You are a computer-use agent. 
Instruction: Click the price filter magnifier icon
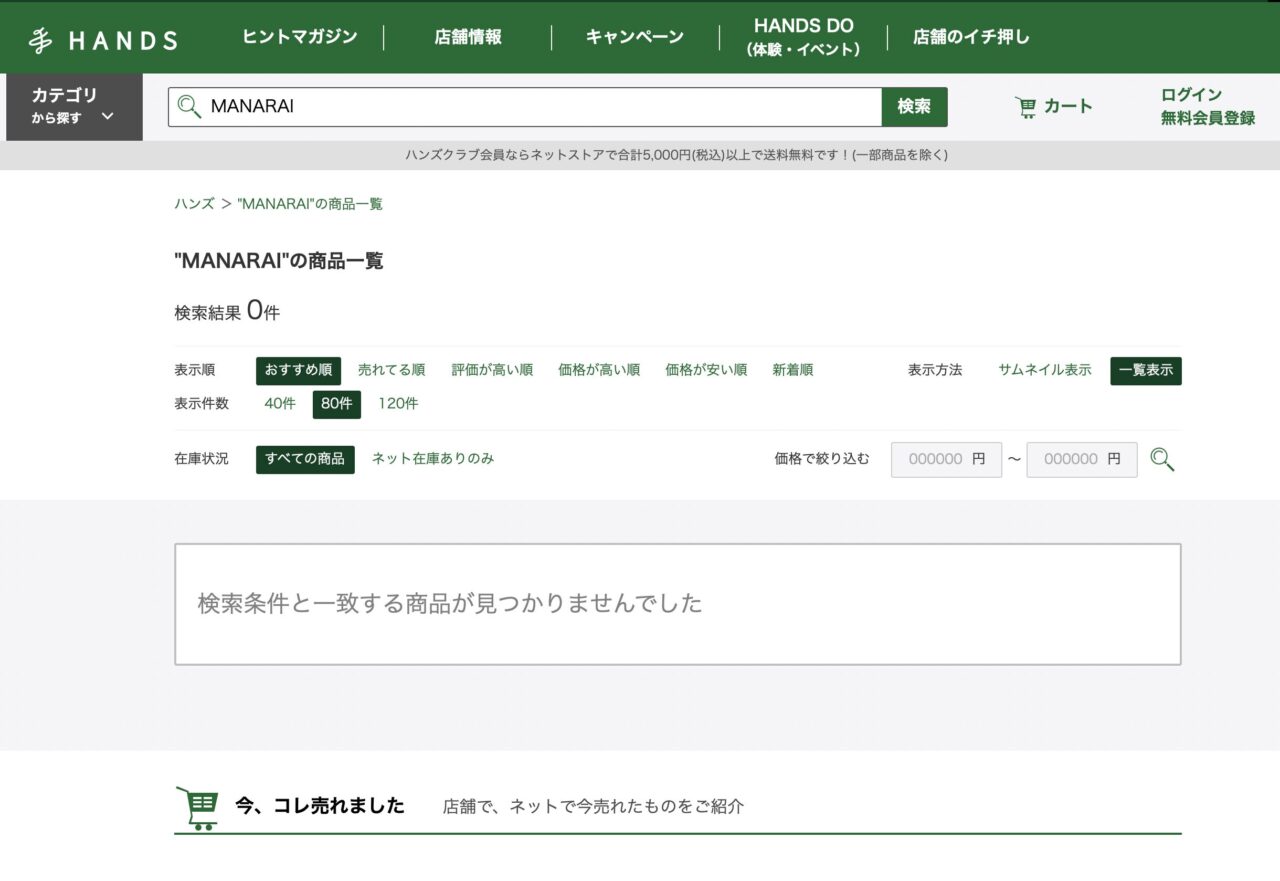1162,460
